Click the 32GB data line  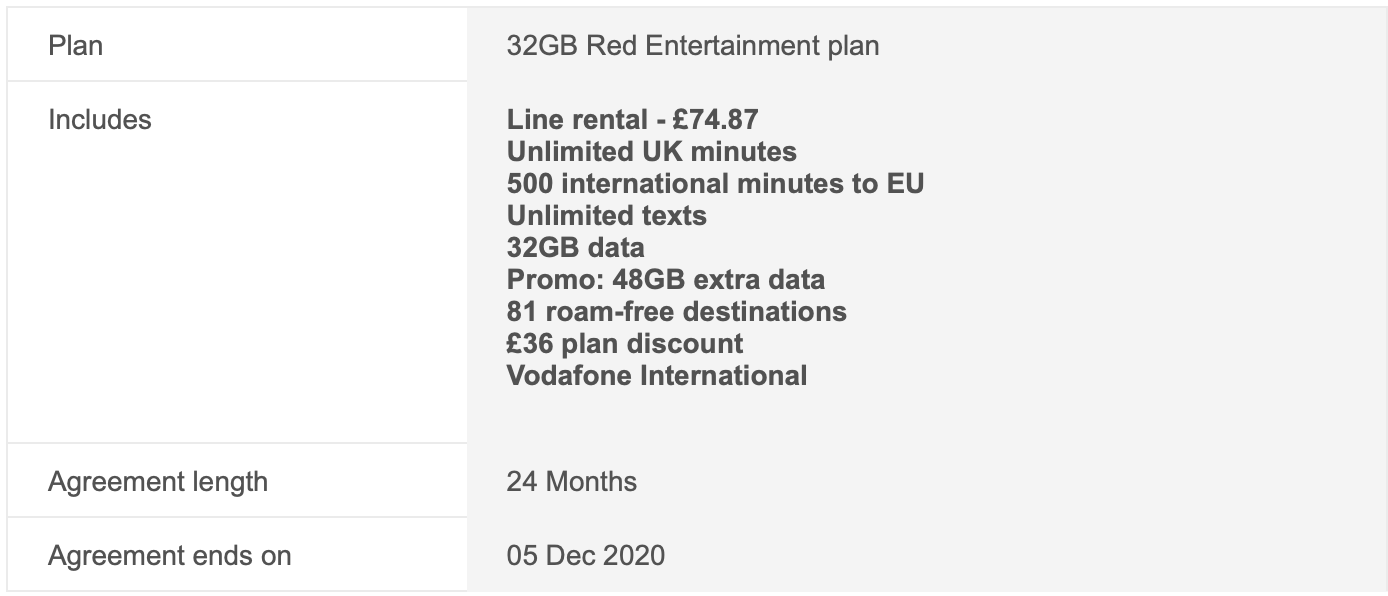click(576, 248)
